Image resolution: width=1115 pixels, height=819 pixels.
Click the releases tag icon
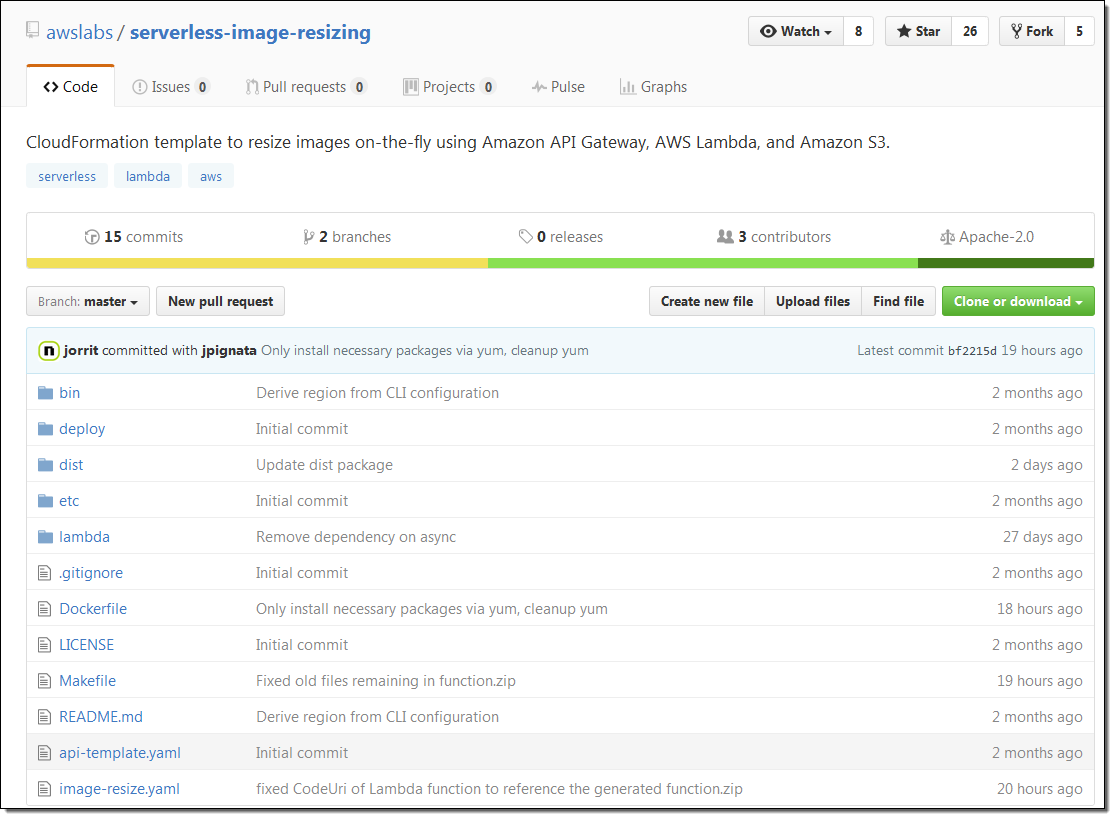pos(526,236)
